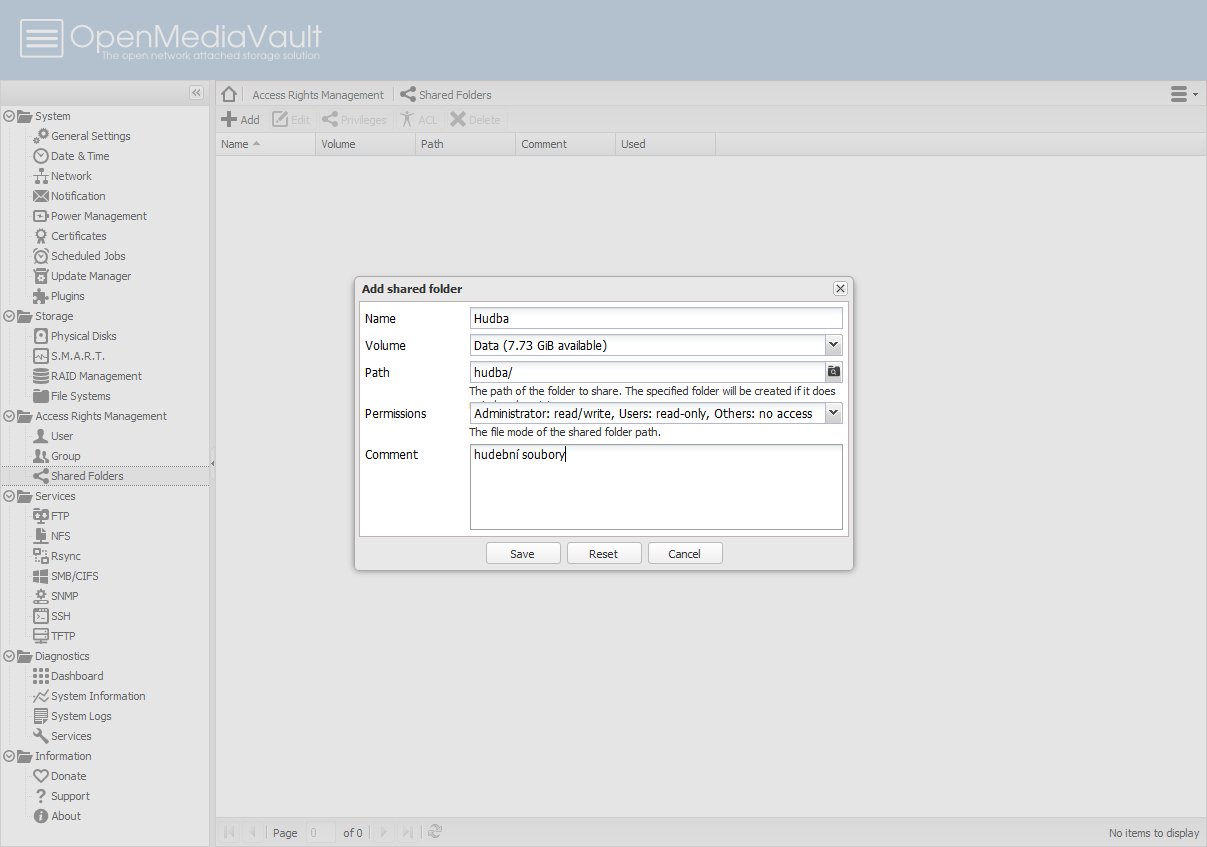This screenshot has width=1207, height=847.
Task: Collapse the Information tree section
Action: click(9, 756)
